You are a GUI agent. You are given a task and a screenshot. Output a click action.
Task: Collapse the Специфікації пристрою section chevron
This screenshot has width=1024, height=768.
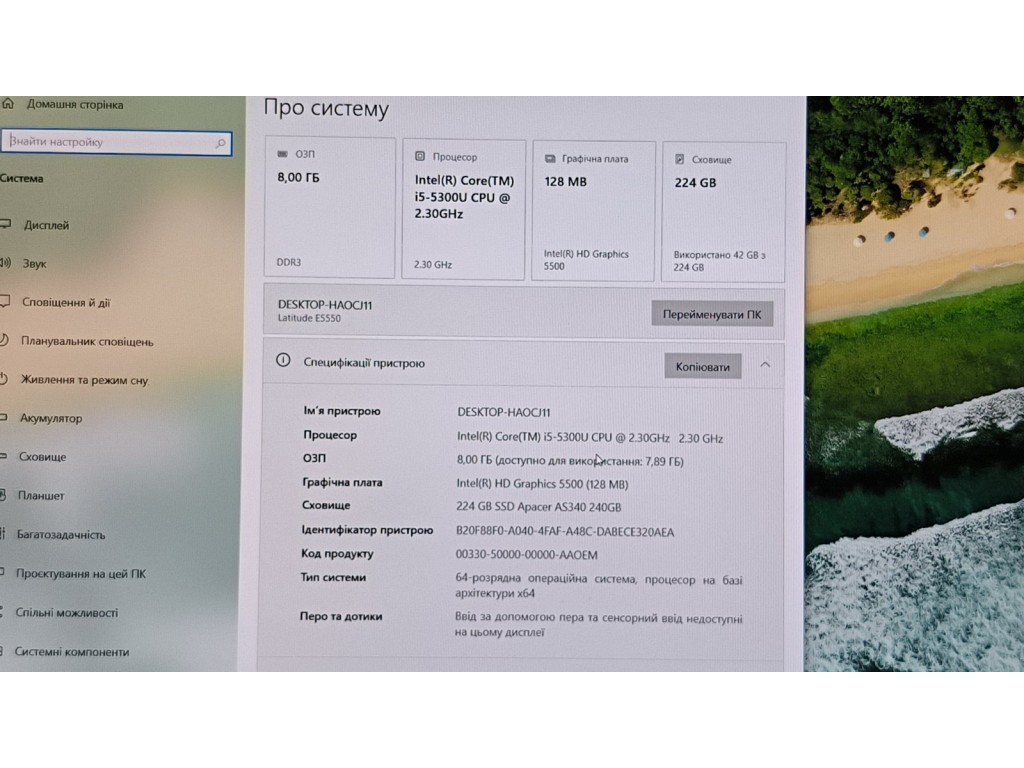coord(765,365)
